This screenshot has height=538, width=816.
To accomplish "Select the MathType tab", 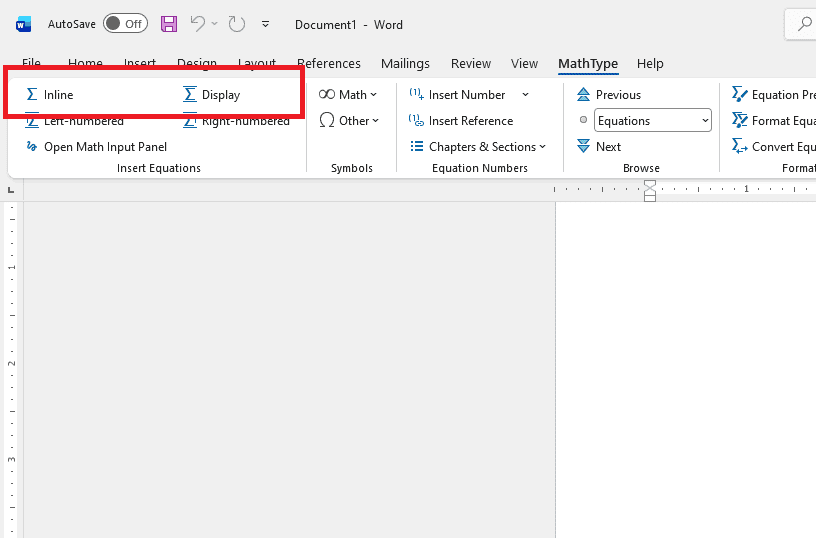I will point(588,63).
